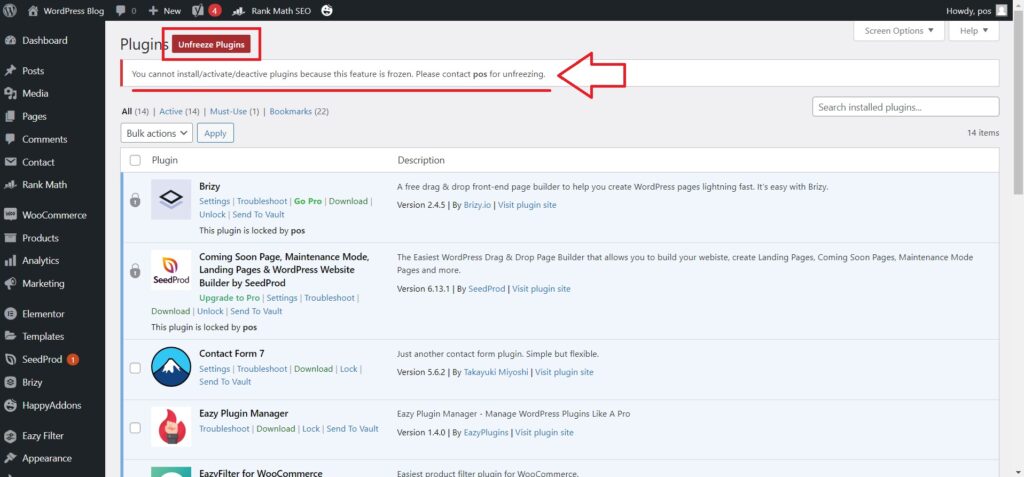
Task: Click Unlock under the SeedProd plugin
Action: pyautogui.click(x=210, y=311)
